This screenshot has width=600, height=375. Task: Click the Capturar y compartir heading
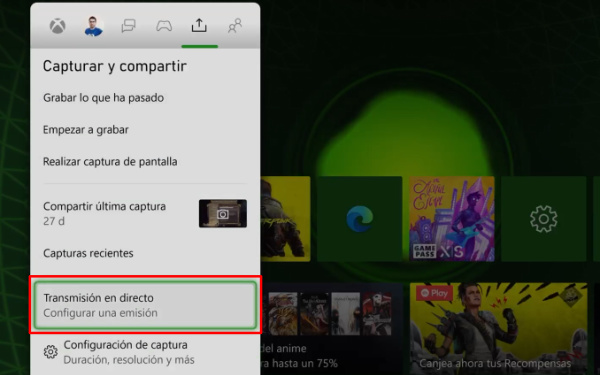pos(115,66)
